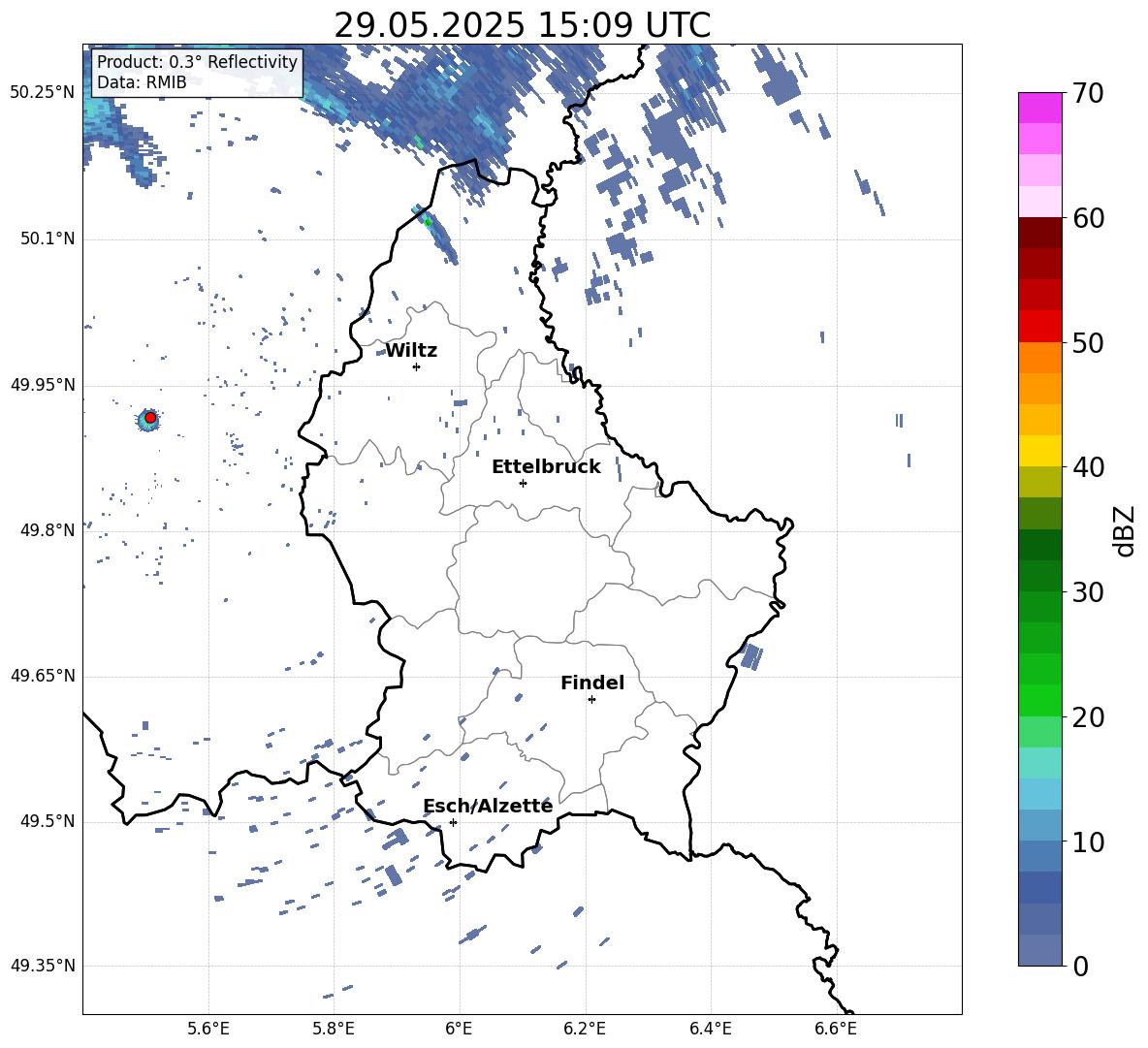The width and height of the screenshot is (1148, 1048).
Task: Click the Findel city label
Action: pyautogui.click(x=592, y=683)
